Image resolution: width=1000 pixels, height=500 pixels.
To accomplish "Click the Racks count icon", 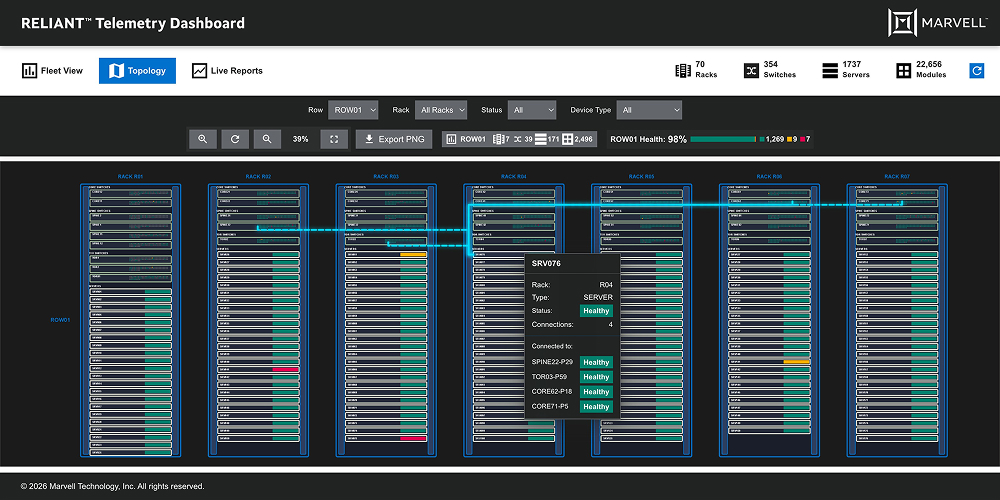I will [683, 71].
